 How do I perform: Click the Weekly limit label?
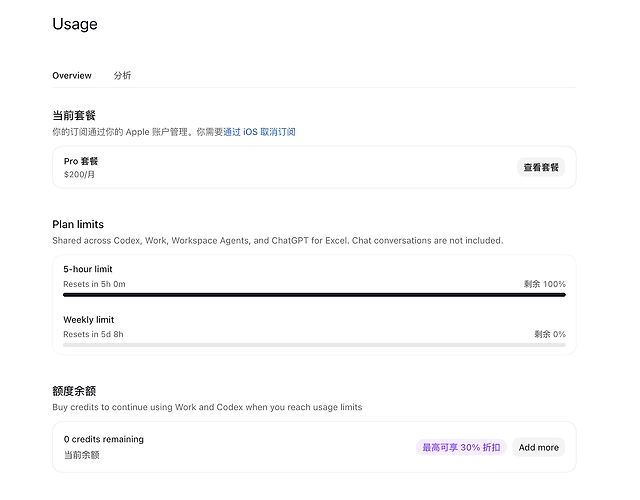tap(89, 320)
